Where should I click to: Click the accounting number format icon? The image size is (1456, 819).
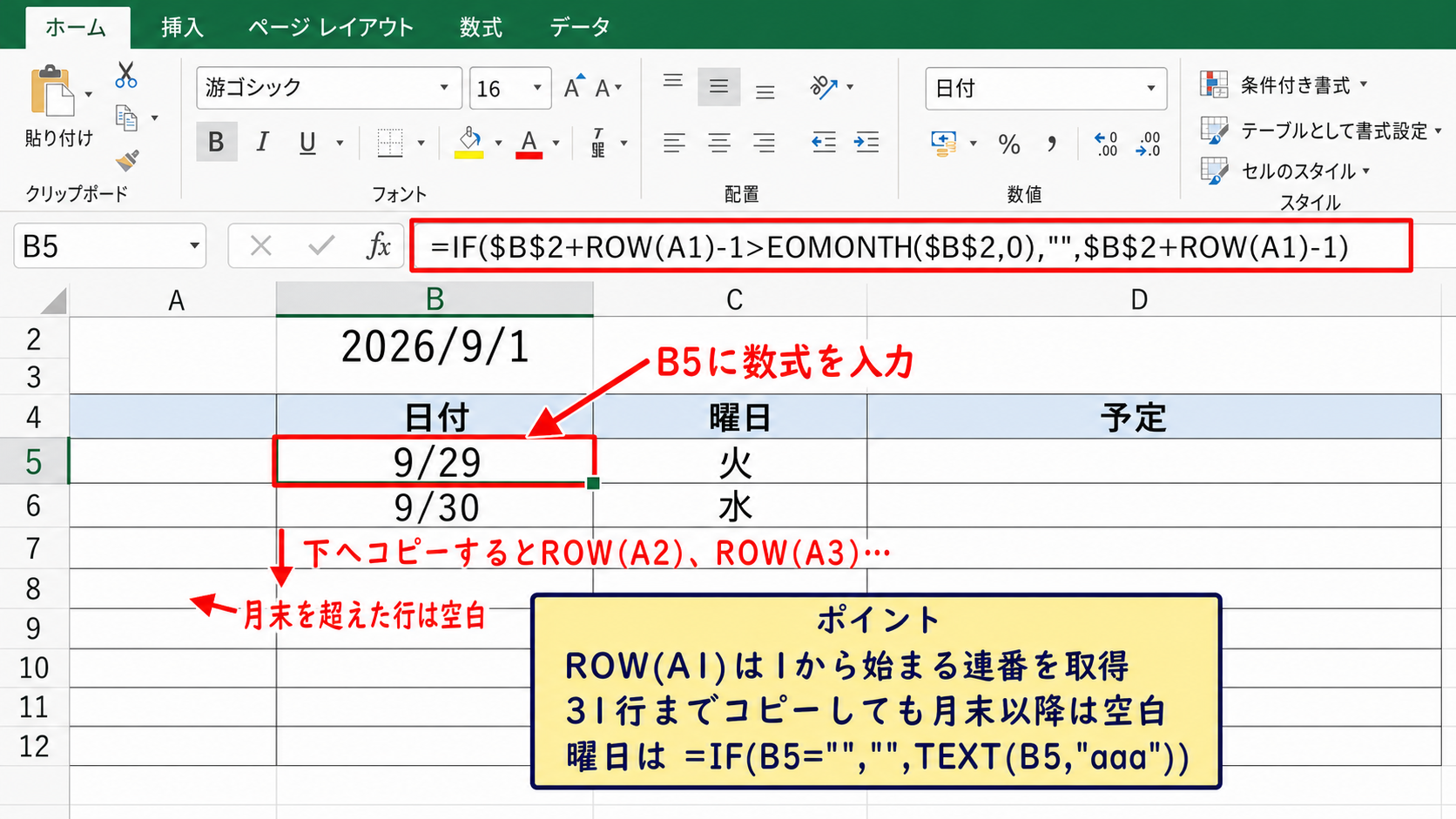[x=944, y=143]
